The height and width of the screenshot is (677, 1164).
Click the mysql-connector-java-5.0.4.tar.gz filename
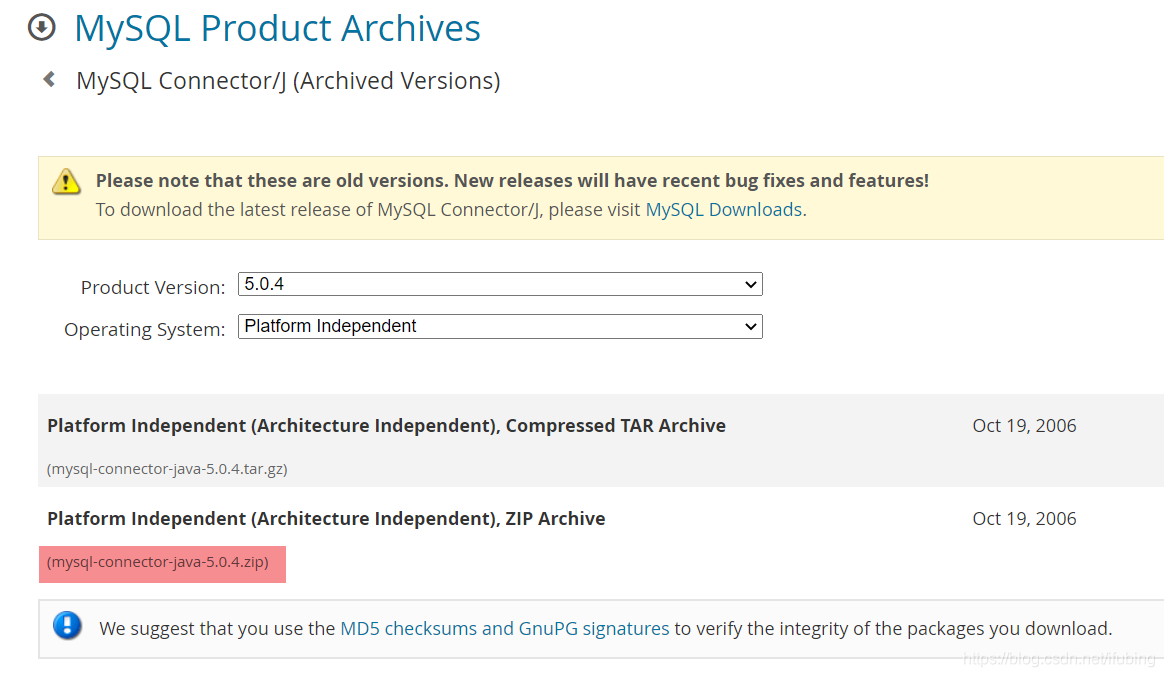166,468
